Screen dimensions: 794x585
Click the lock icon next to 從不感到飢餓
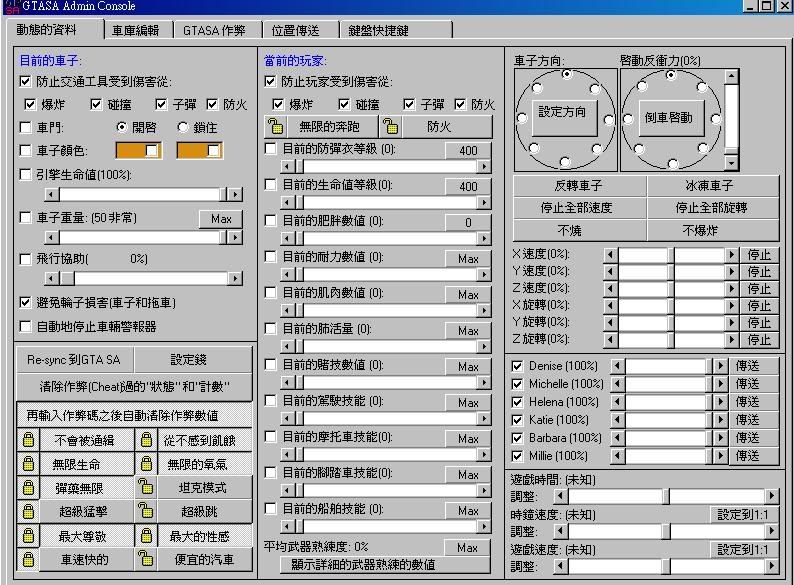(x=146, y=440)
